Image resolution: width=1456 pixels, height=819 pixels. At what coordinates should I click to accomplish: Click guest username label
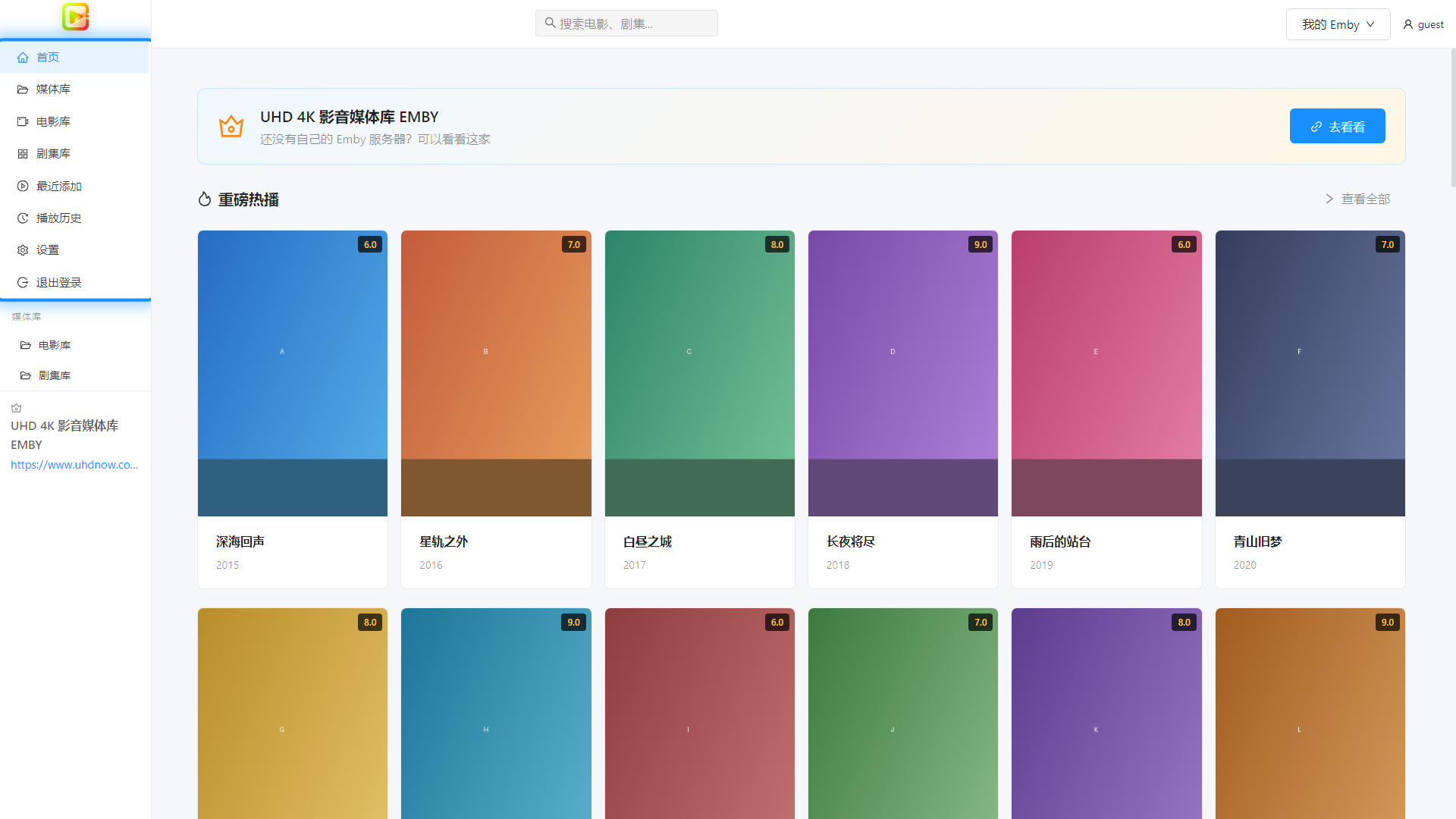tap(1430, 24)
